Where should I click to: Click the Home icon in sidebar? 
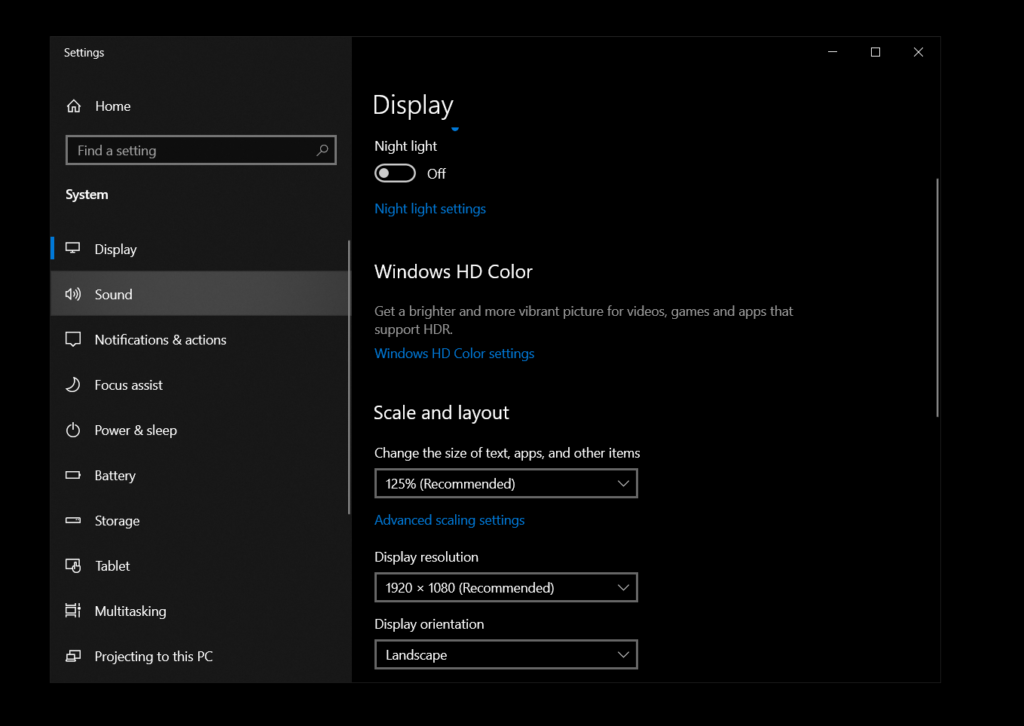[73, 106]
